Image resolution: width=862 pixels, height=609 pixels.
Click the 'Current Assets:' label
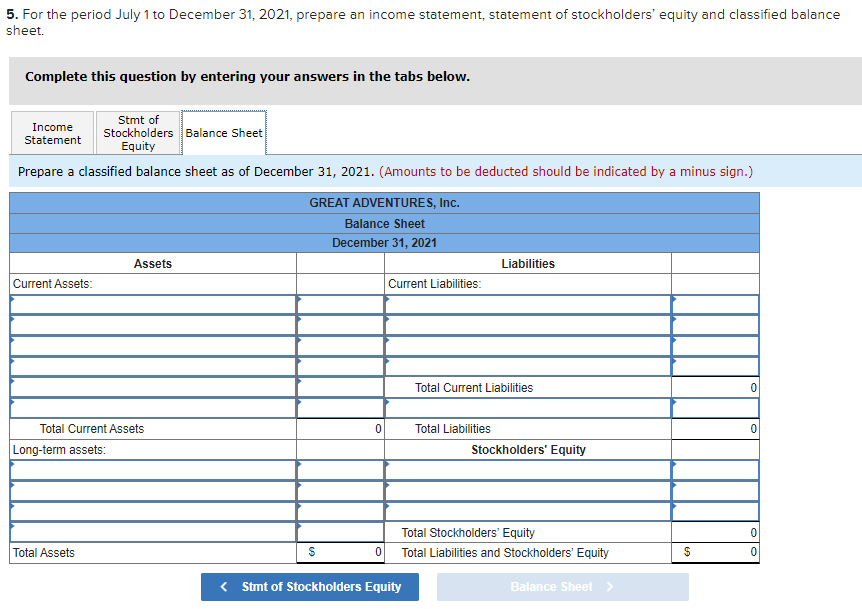click(52, 284)
